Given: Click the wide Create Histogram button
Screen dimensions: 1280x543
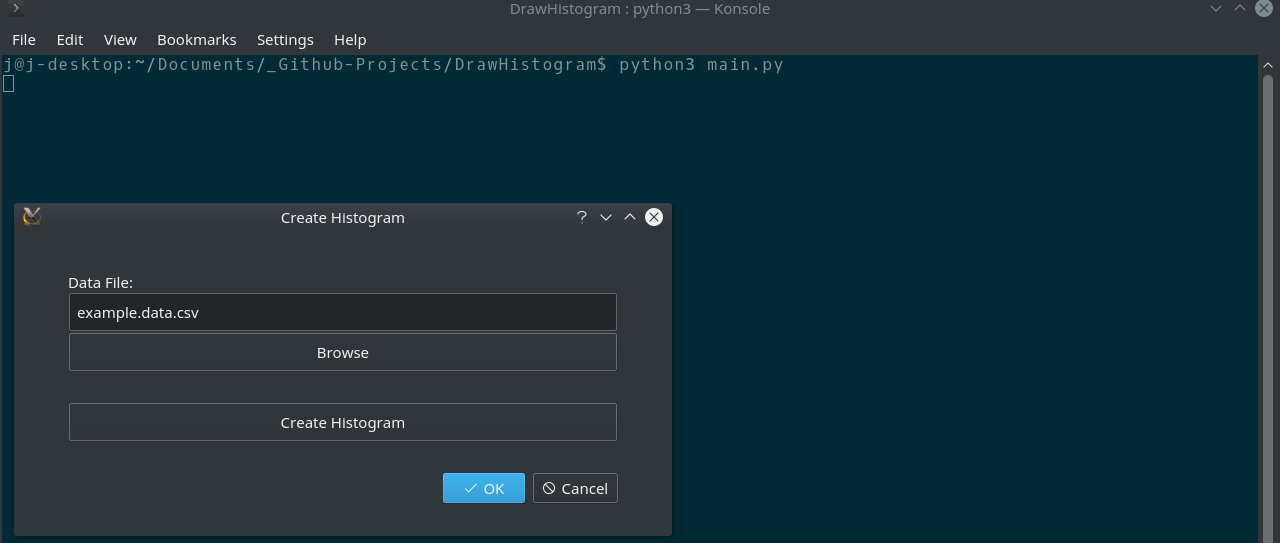Looking at the screenshot, I should coord(343,422).
